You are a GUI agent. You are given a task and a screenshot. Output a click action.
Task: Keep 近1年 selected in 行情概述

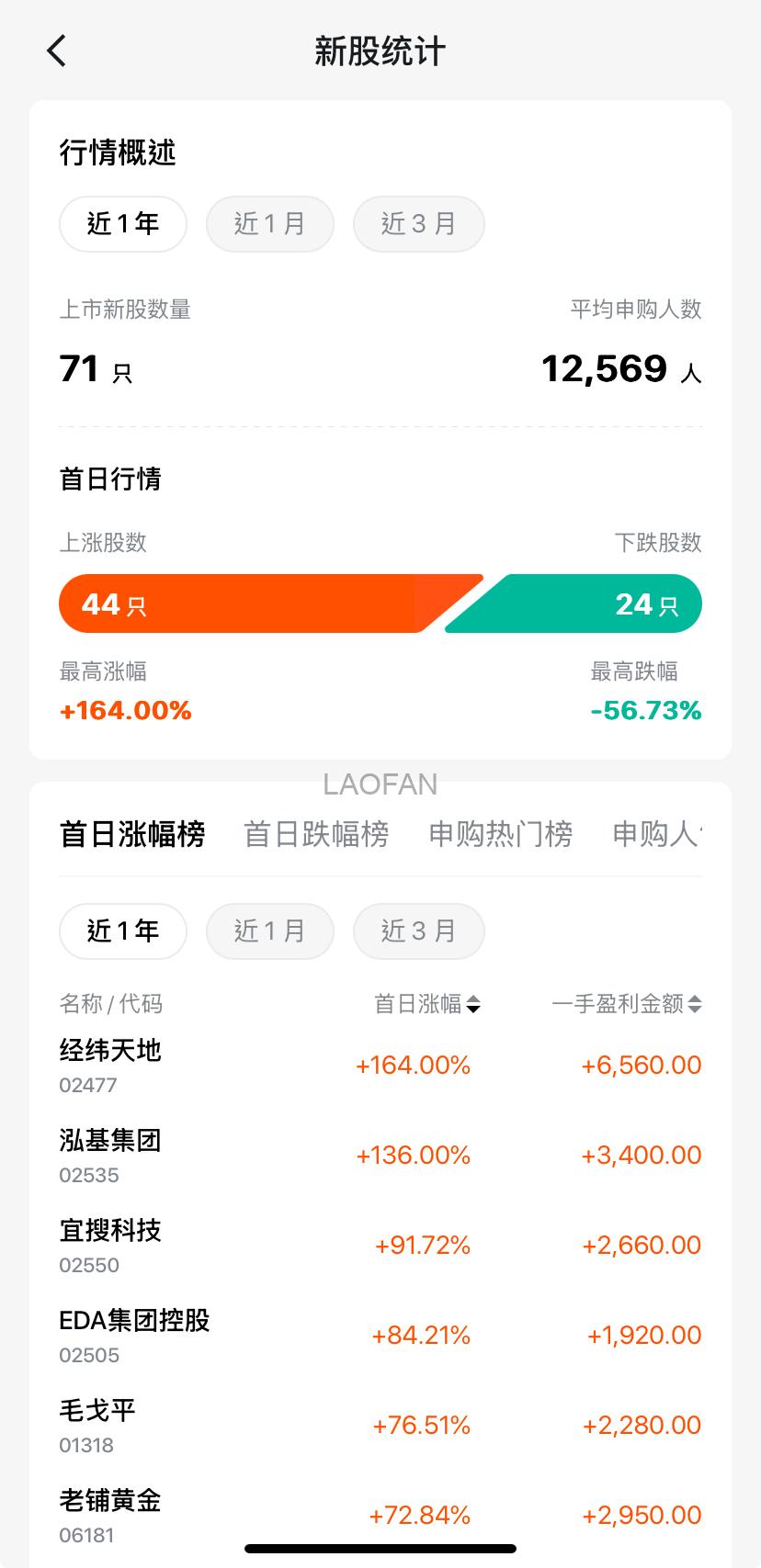click(x=122, y=223)
